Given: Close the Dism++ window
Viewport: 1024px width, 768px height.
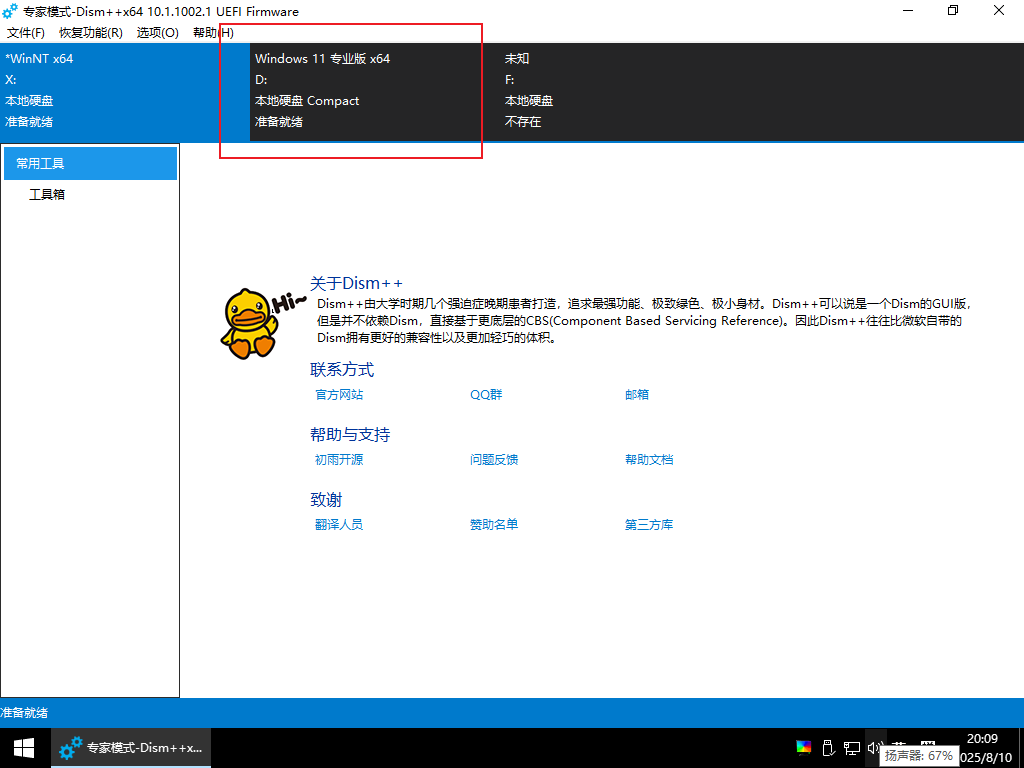Looking at the screenshot, I should pos(999,10).
